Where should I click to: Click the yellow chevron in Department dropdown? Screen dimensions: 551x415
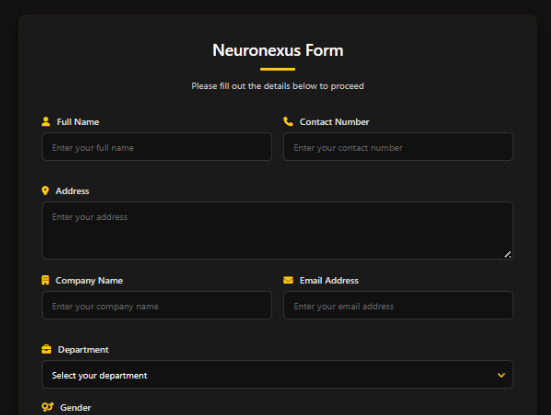coord(501,375)
